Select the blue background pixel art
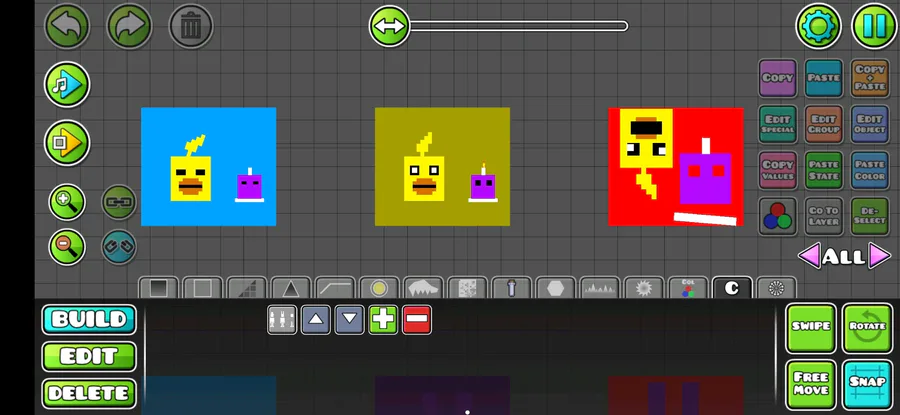 pyautogui.click(x=208, y=166)
